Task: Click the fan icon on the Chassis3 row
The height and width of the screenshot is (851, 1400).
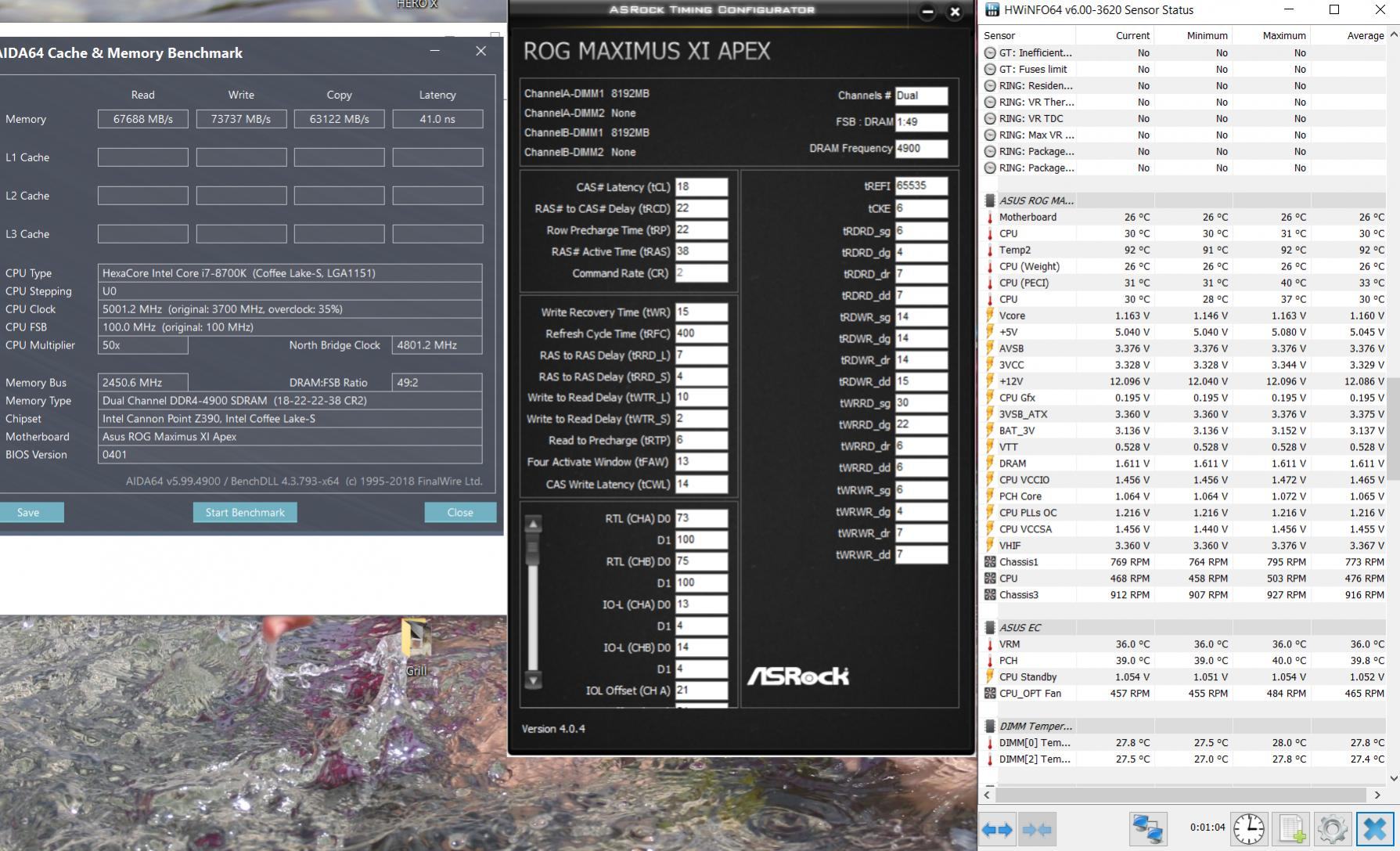Action: [990, 595]
